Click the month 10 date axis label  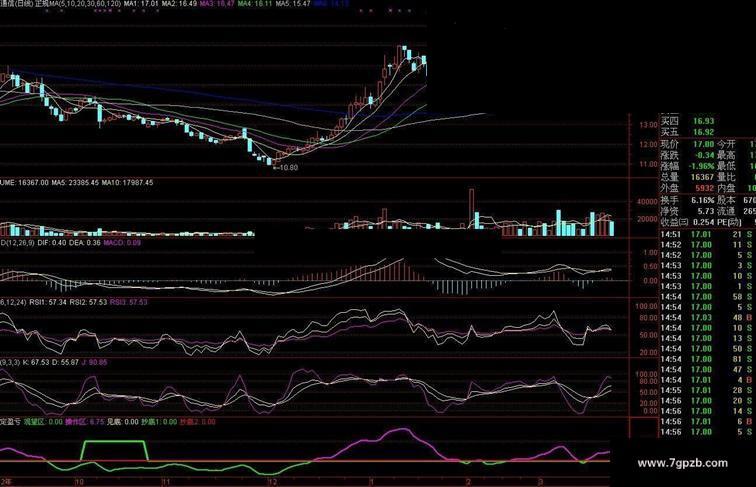79,482
